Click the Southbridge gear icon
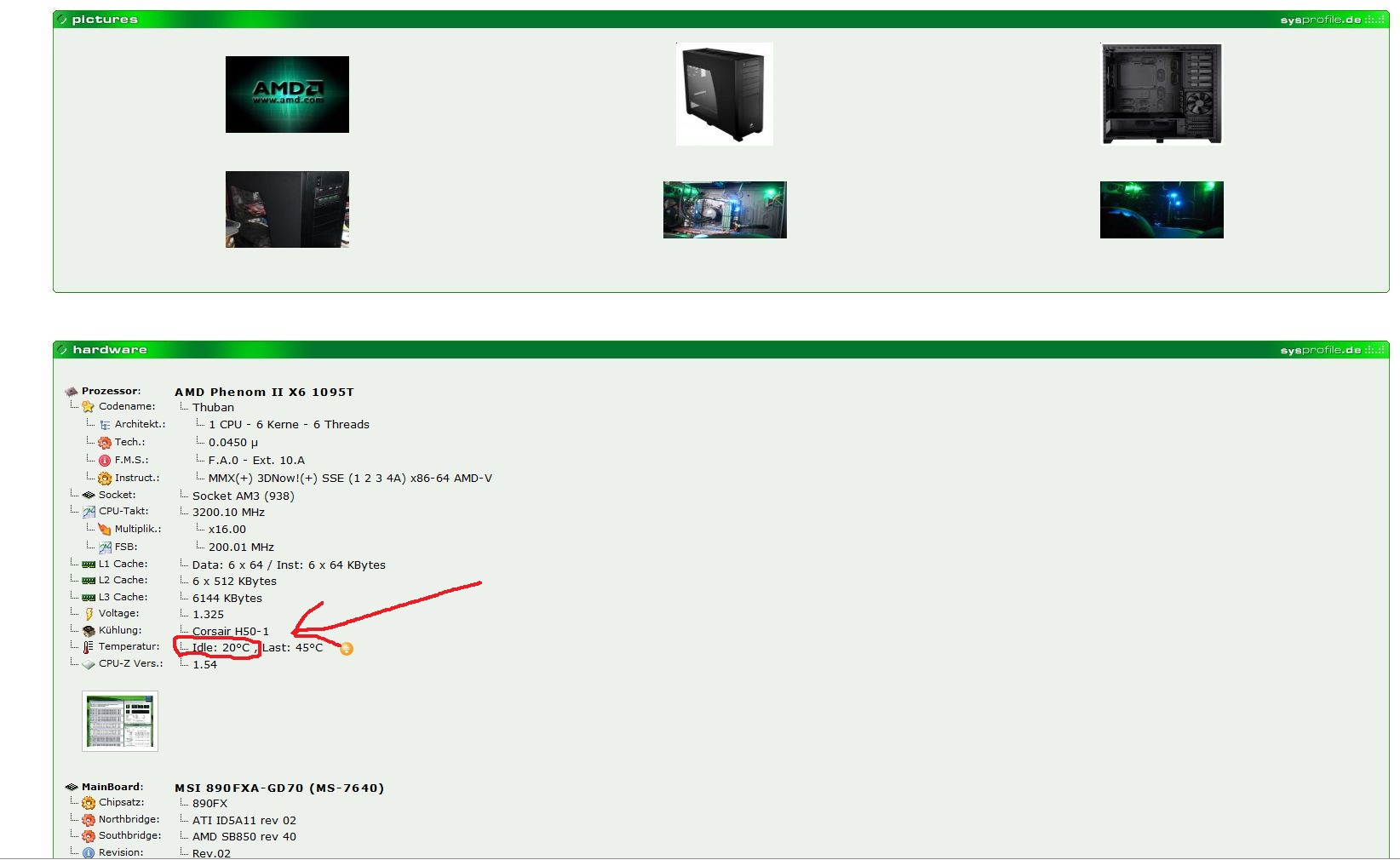The image size is (1400, 860). (x=89, y=836)
